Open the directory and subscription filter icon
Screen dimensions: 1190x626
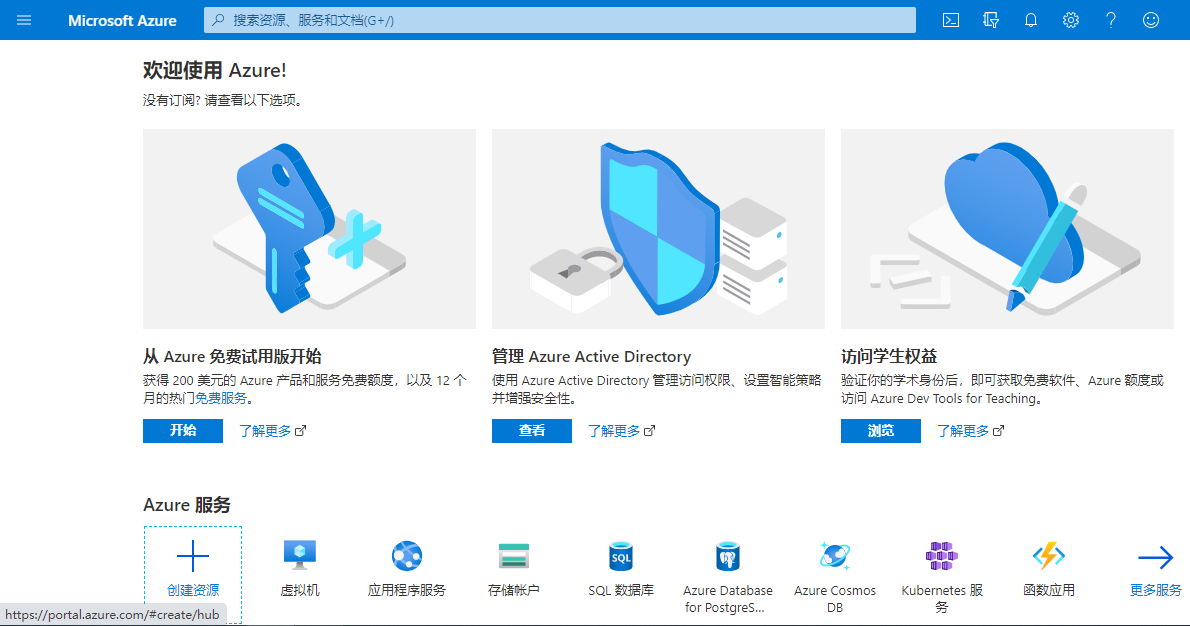point(990,20)
